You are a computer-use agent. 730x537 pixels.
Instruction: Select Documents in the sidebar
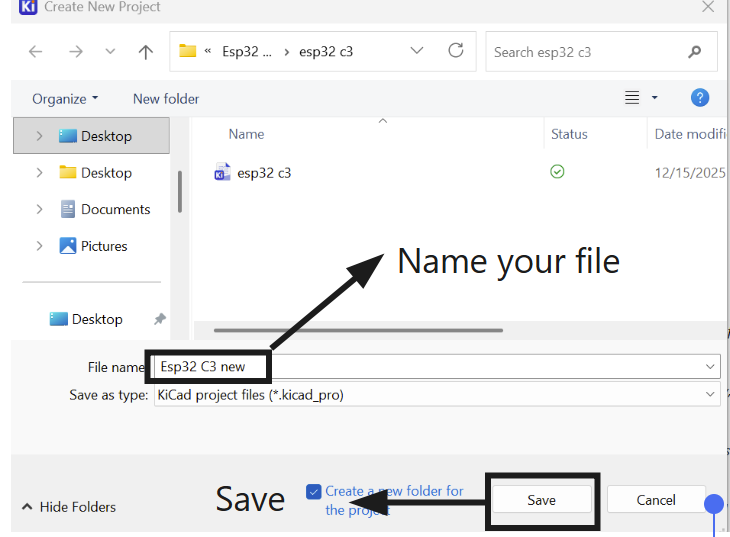tap(105, 209)
